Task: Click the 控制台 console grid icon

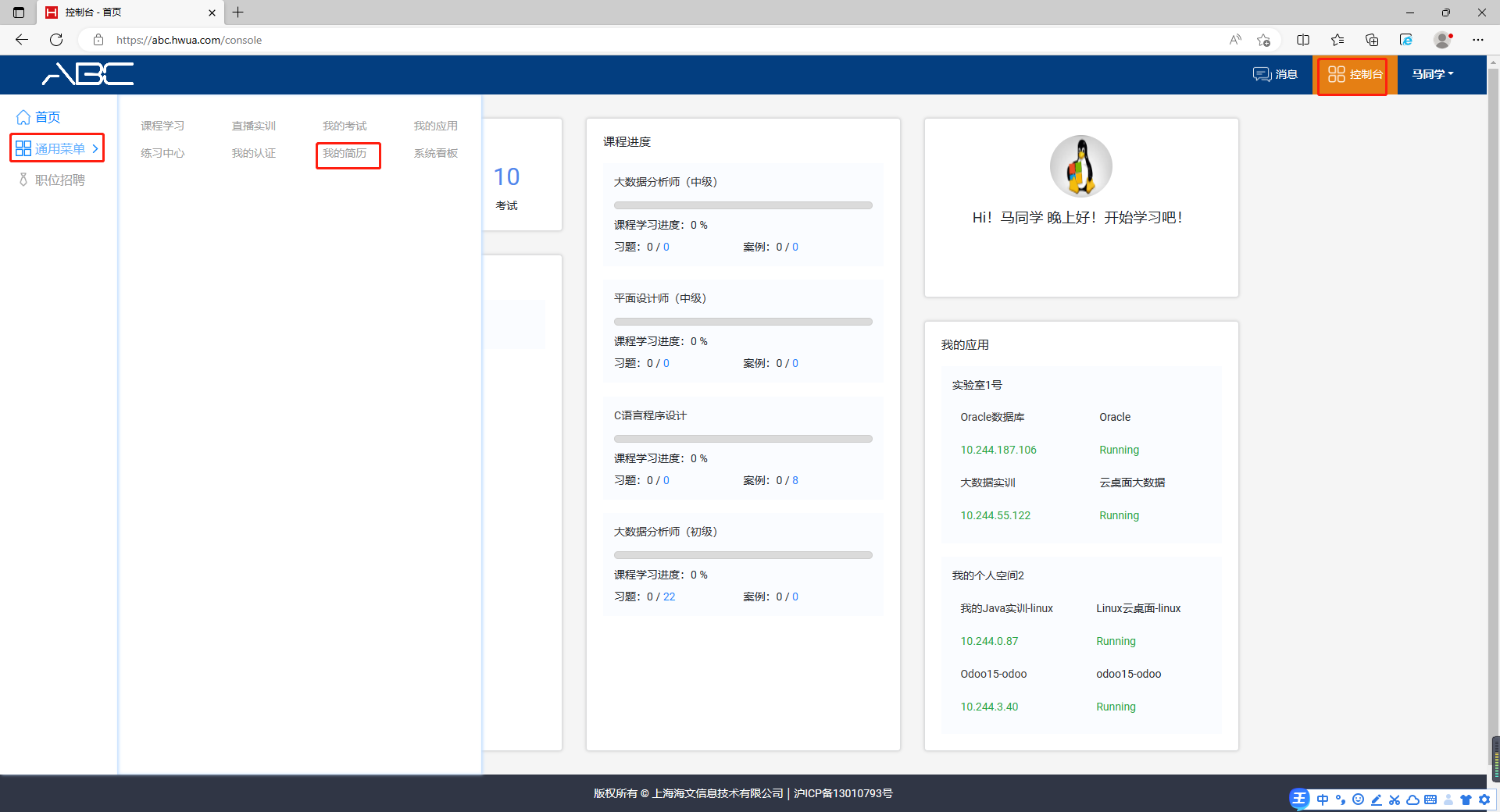Action: click(1336, 74)
